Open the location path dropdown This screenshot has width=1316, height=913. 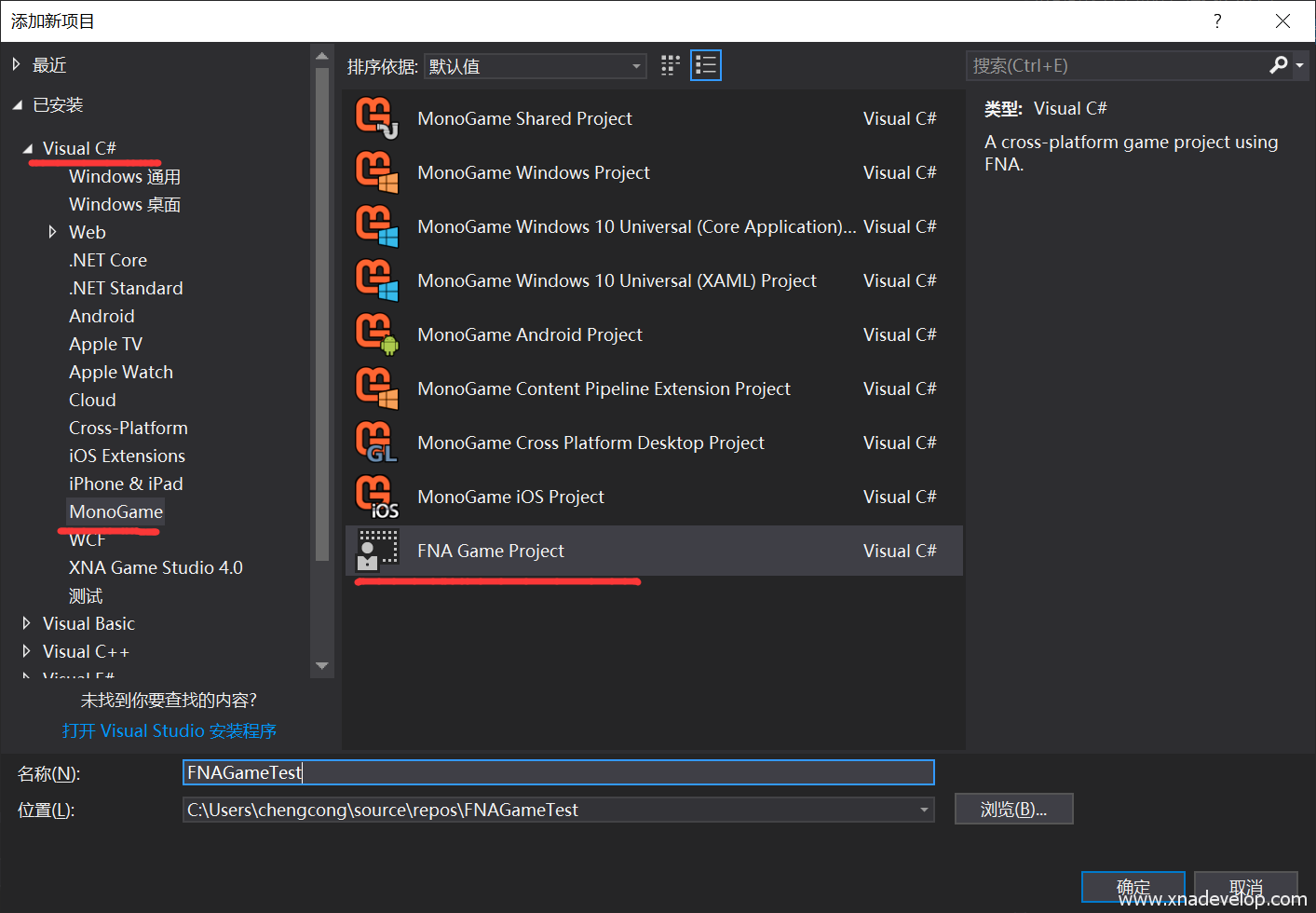(924, 810)
